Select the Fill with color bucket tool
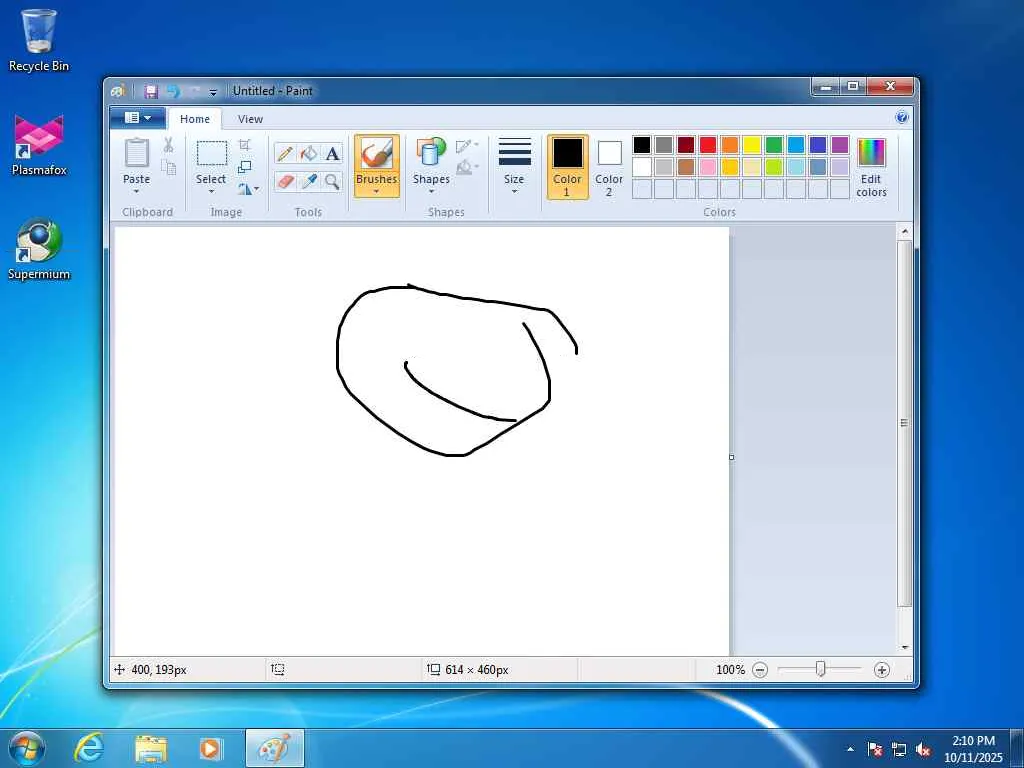The width and height of the screenshot is (1024, 768). (x=308, y=154)
